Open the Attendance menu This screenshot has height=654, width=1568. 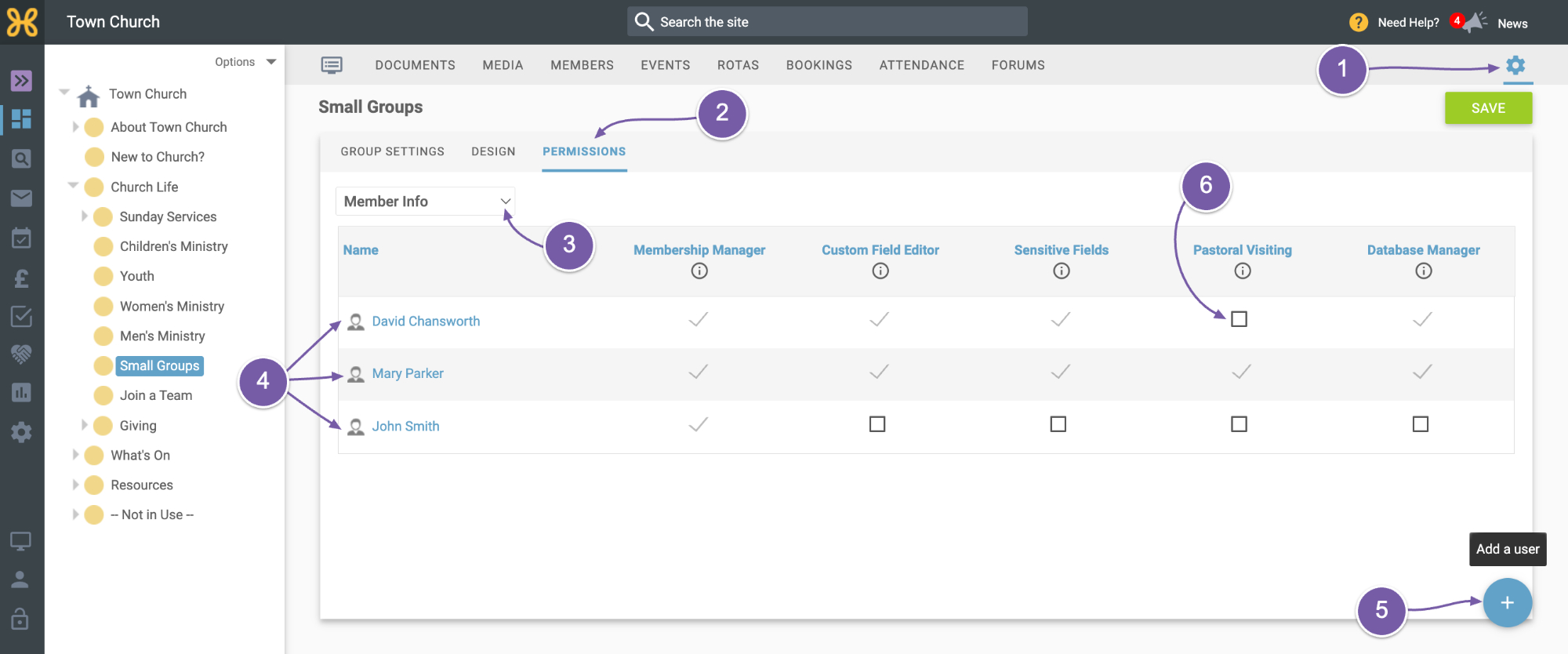click(921, 65)
